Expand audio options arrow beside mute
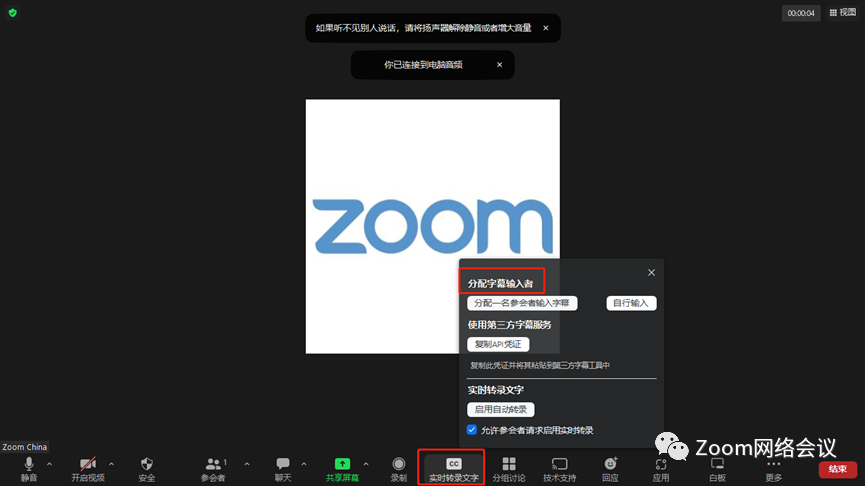Screen dimensions: 865x486 pos(49,464)
